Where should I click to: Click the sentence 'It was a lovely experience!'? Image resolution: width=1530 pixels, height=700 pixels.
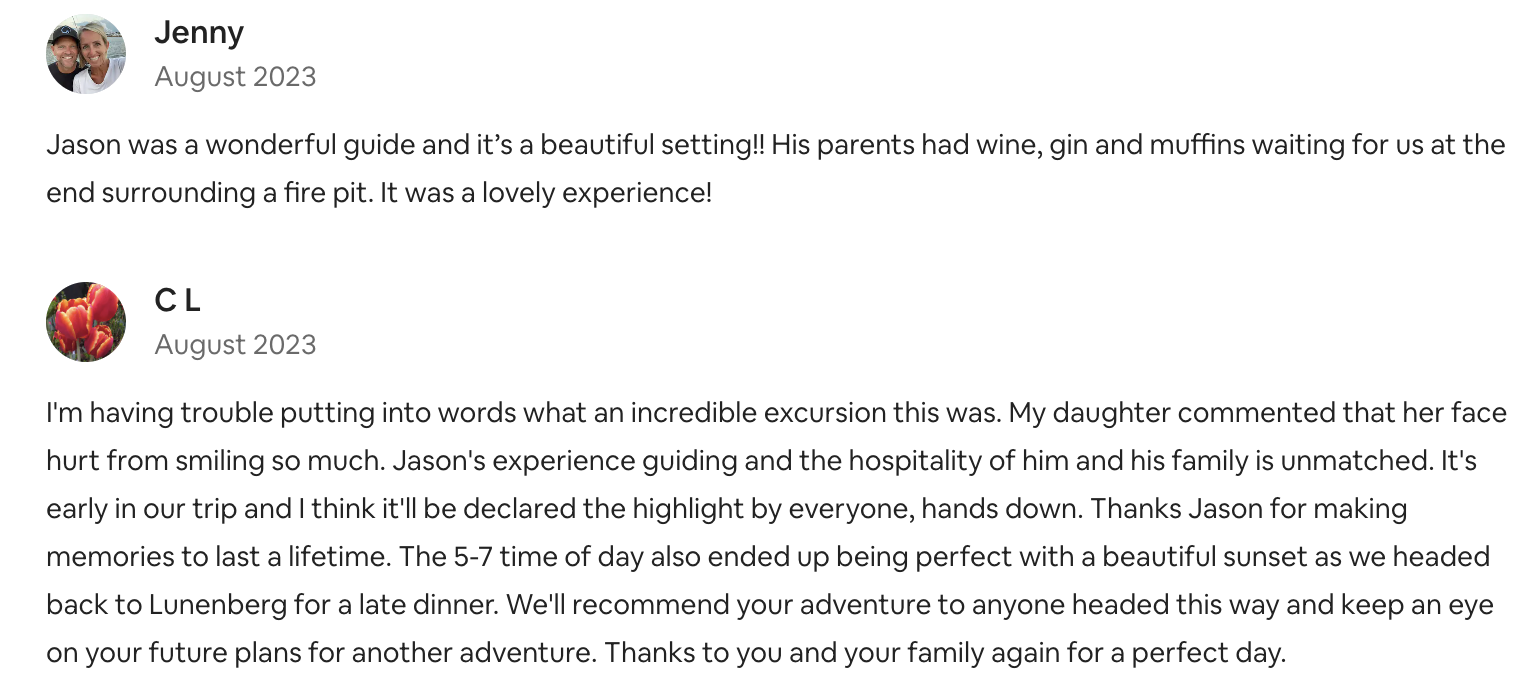pyautogui.click(x=545, y=192)
